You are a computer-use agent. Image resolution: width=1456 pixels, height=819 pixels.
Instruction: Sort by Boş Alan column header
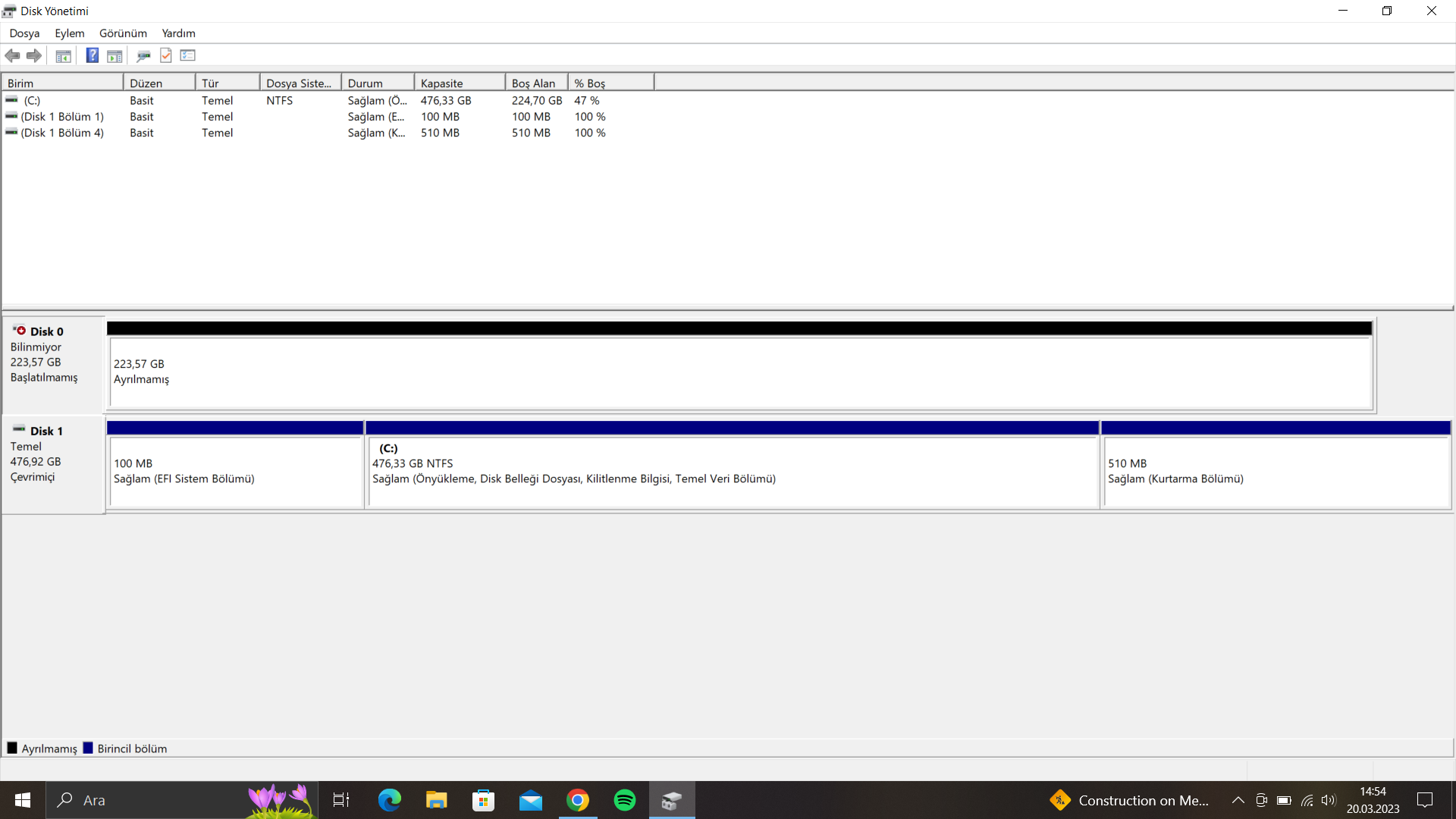[x=535, y=83]
